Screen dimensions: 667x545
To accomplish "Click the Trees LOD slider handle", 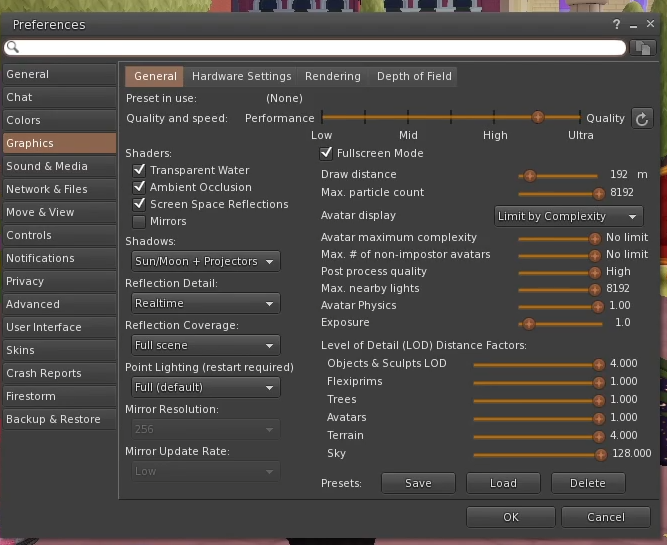I will coord(599,400).
